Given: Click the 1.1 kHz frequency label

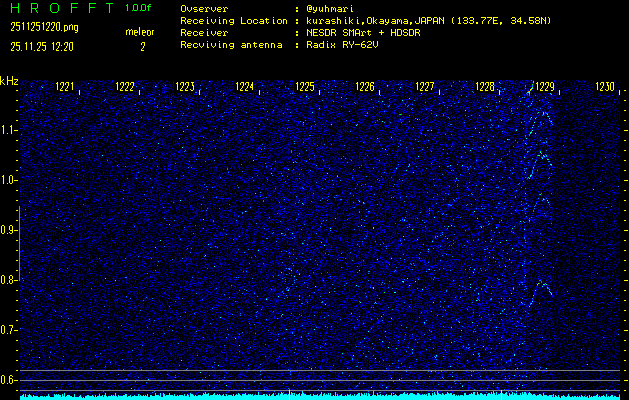Looking at the screenshot, I should (x=9, y=130).
